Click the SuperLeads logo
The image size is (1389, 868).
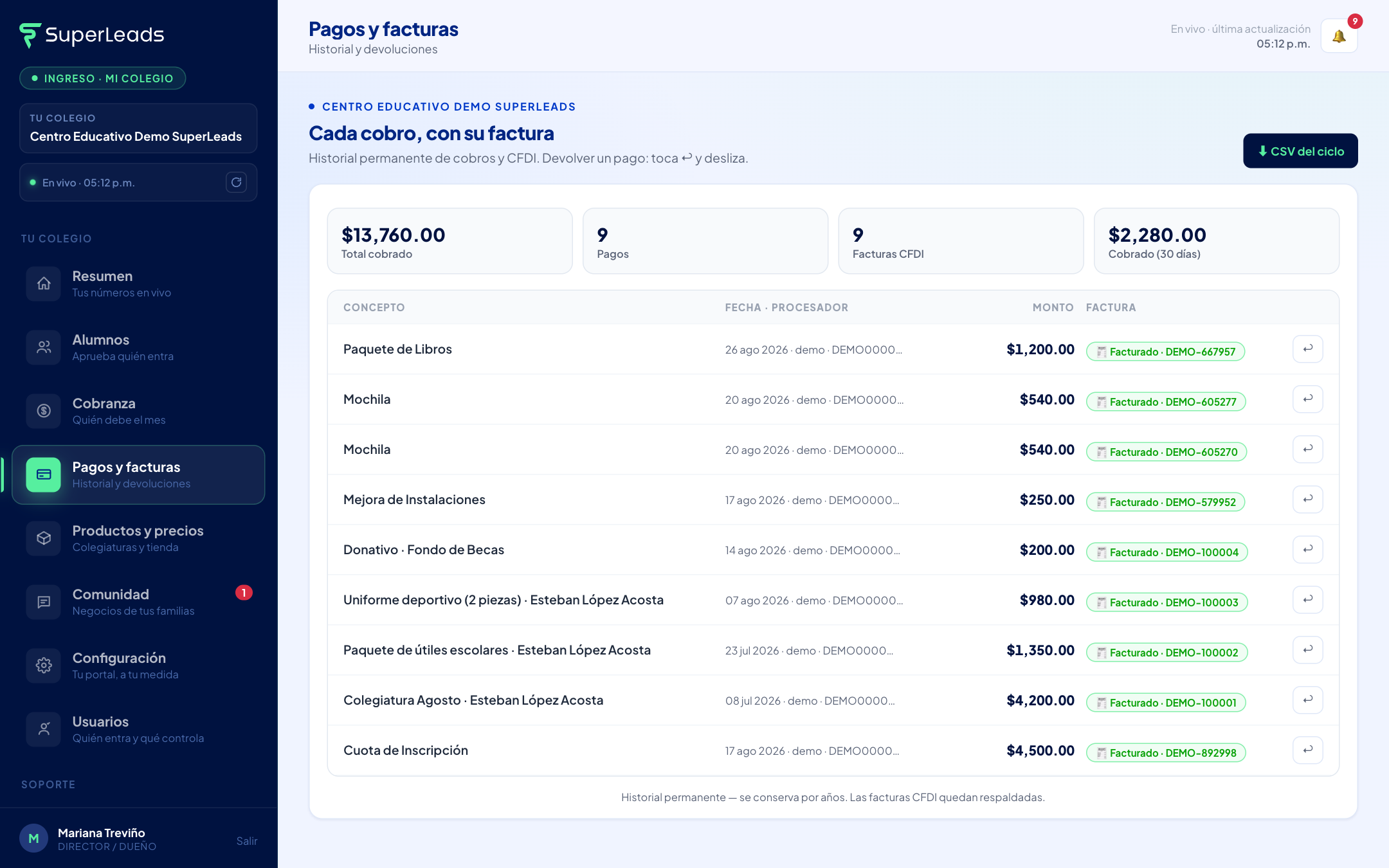[92, 35]
